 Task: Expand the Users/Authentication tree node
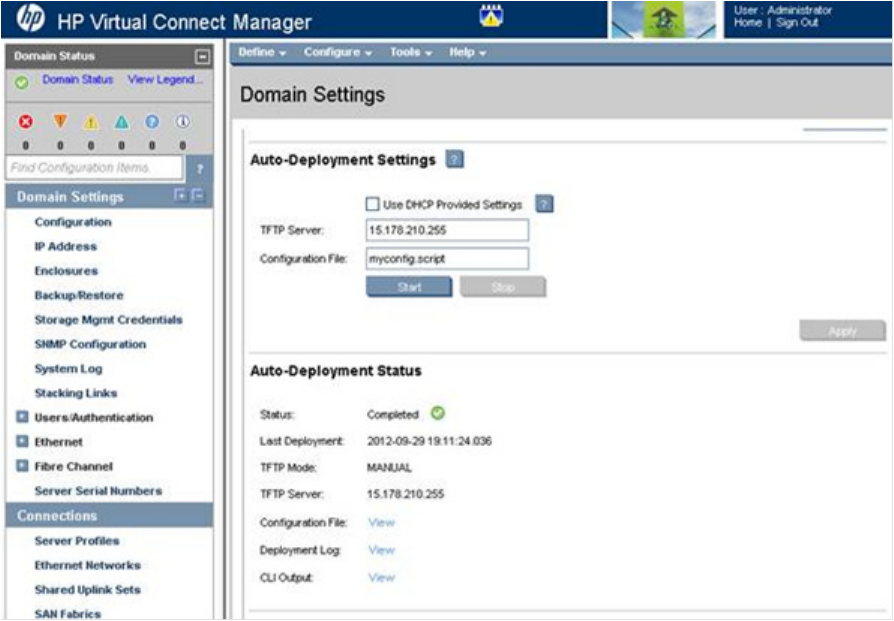coord(22,417)
